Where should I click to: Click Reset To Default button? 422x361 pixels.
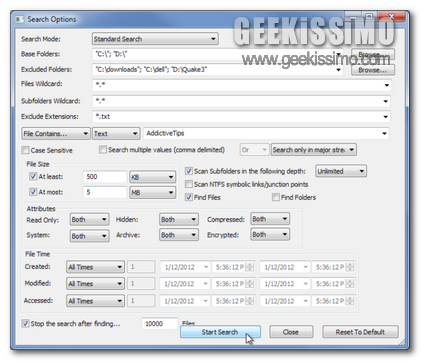360,332
